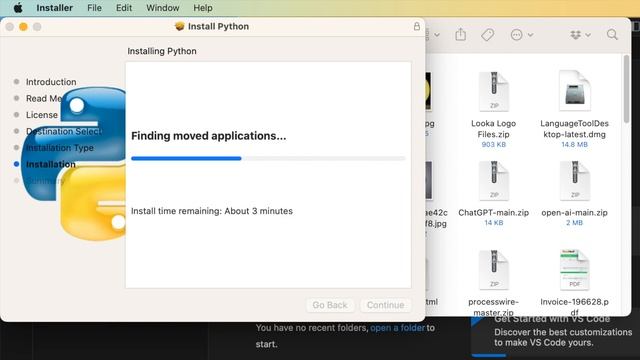
Task: Open the Edit menu
Action: (124, 8)
